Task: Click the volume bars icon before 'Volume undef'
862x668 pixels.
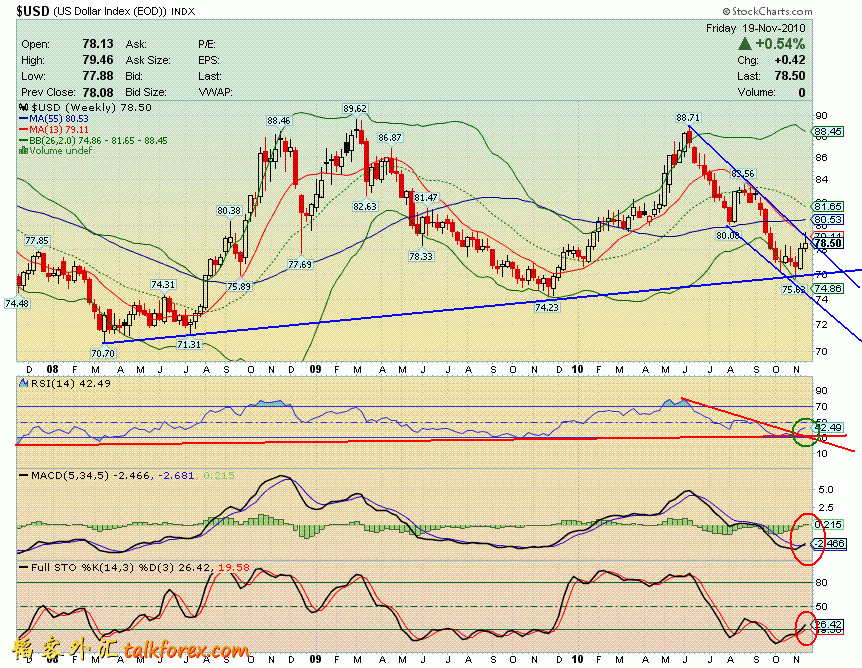Action: 24,150
